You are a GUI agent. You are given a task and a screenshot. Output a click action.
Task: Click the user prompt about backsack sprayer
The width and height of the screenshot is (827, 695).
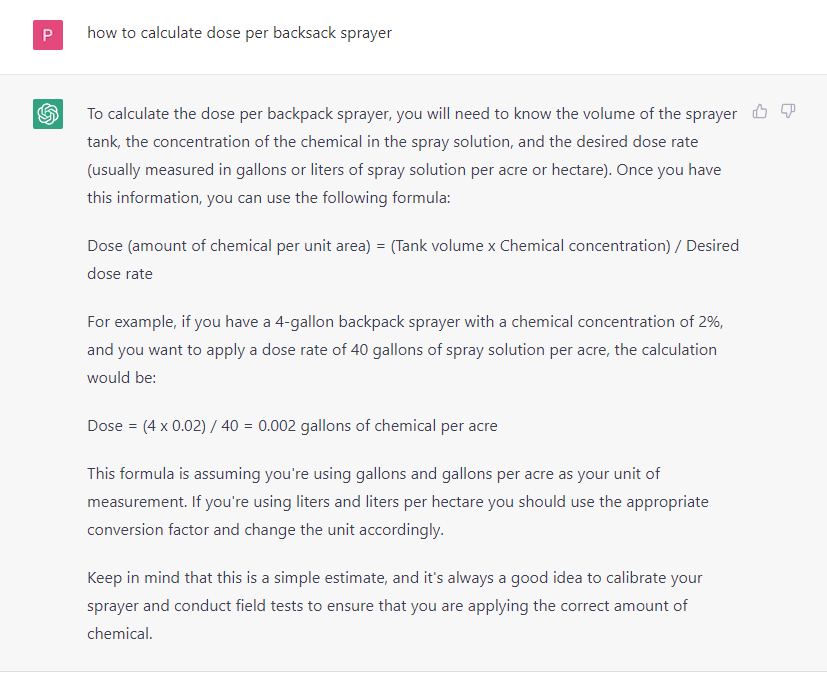click(239, 33)
